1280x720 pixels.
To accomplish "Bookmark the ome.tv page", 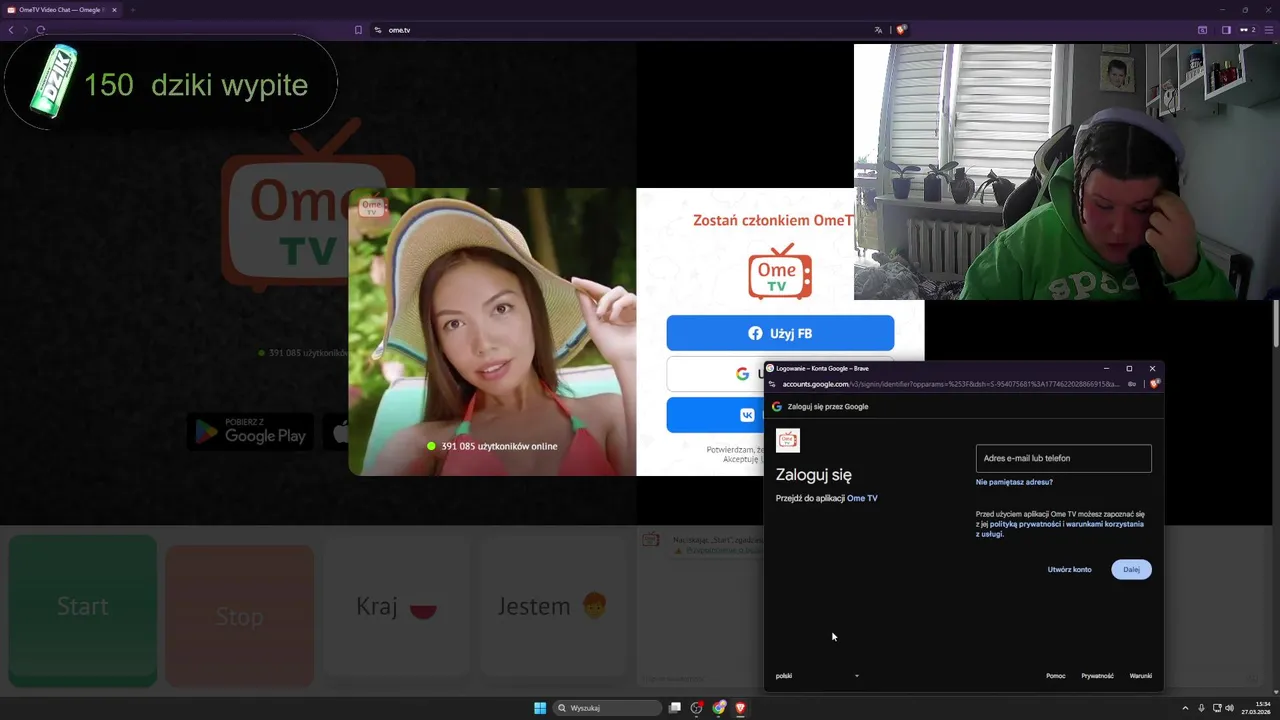I will click(358, 30).
